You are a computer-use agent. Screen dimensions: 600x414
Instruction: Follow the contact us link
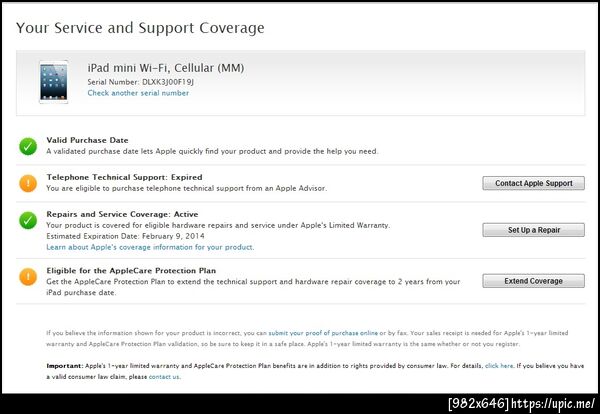(164, 377)
